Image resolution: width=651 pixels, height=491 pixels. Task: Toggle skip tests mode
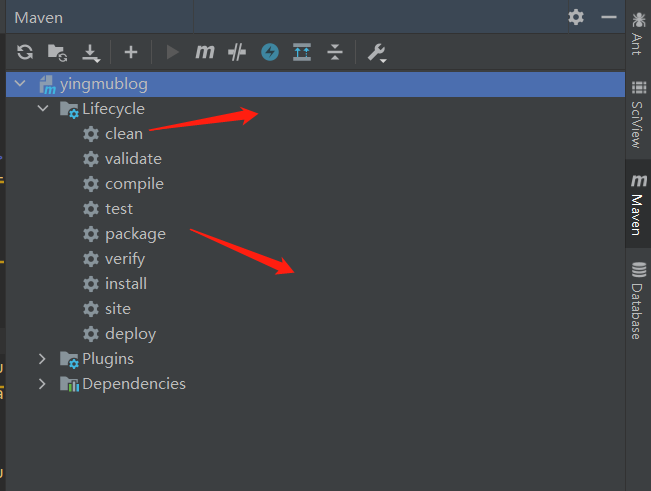coord(237,52)
